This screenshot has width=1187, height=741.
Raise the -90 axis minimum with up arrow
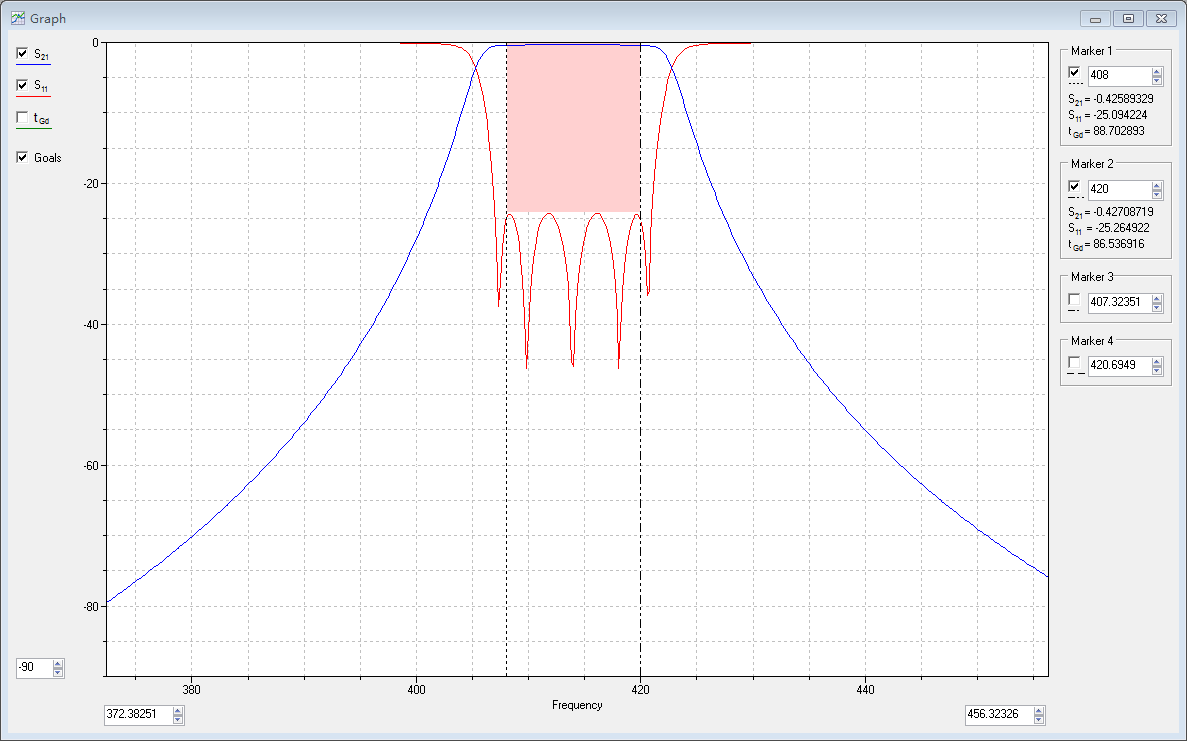(57, 664)
